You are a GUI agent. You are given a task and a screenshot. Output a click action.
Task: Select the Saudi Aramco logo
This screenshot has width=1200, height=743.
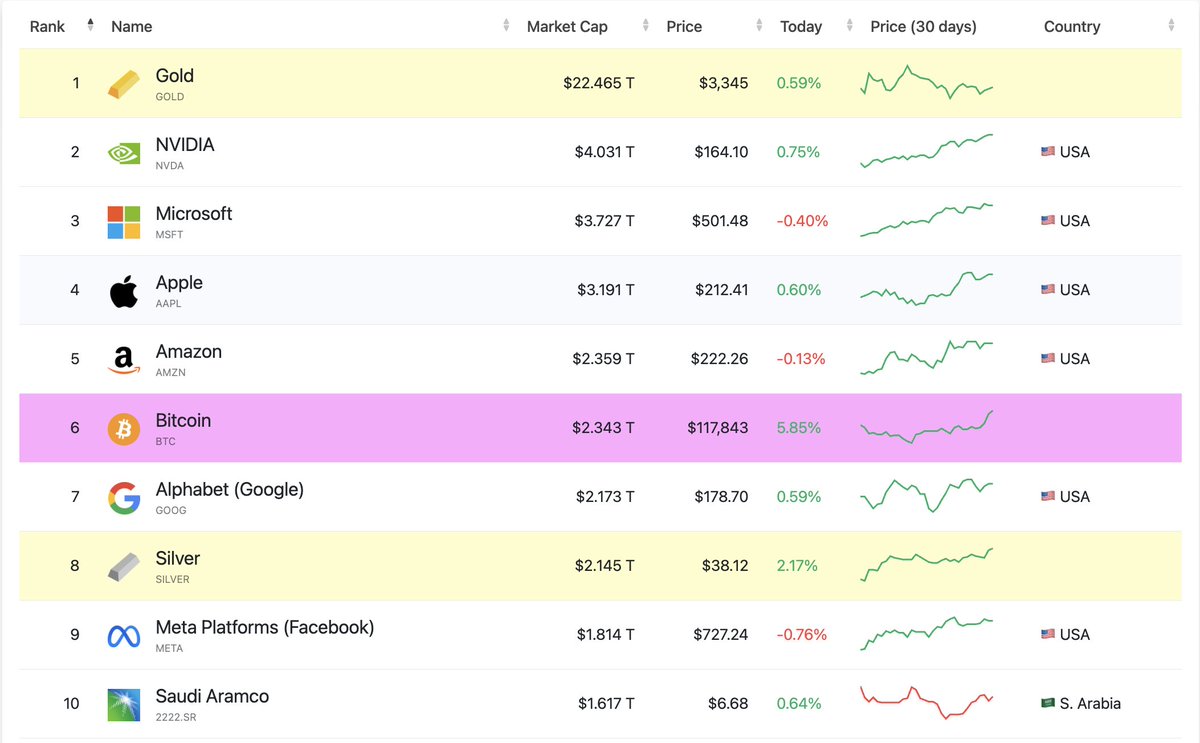[122, 703]
